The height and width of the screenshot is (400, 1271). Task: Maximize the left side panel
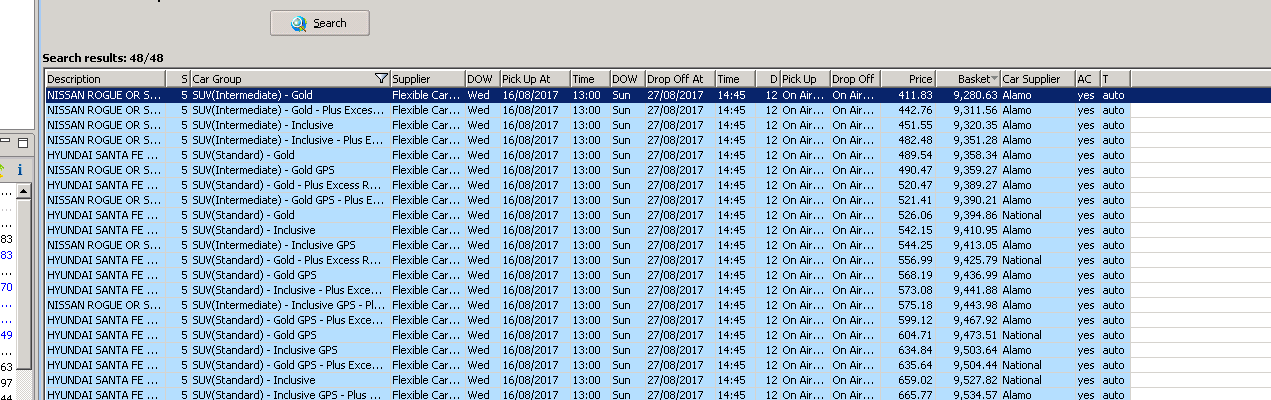(x=24, y=143)
